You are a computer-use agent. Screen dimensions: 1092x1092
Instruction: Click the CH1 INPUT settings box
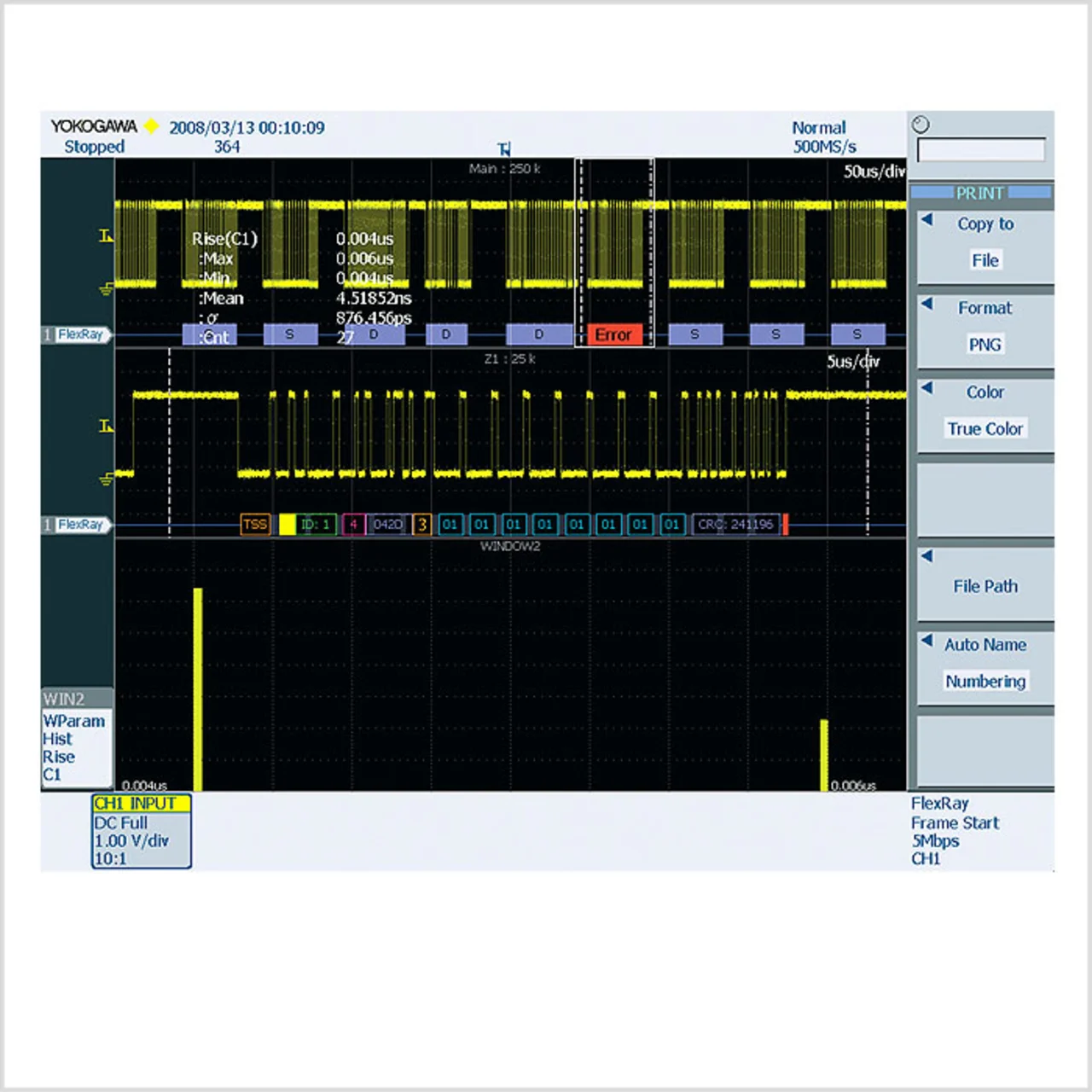tap(141, 831)
